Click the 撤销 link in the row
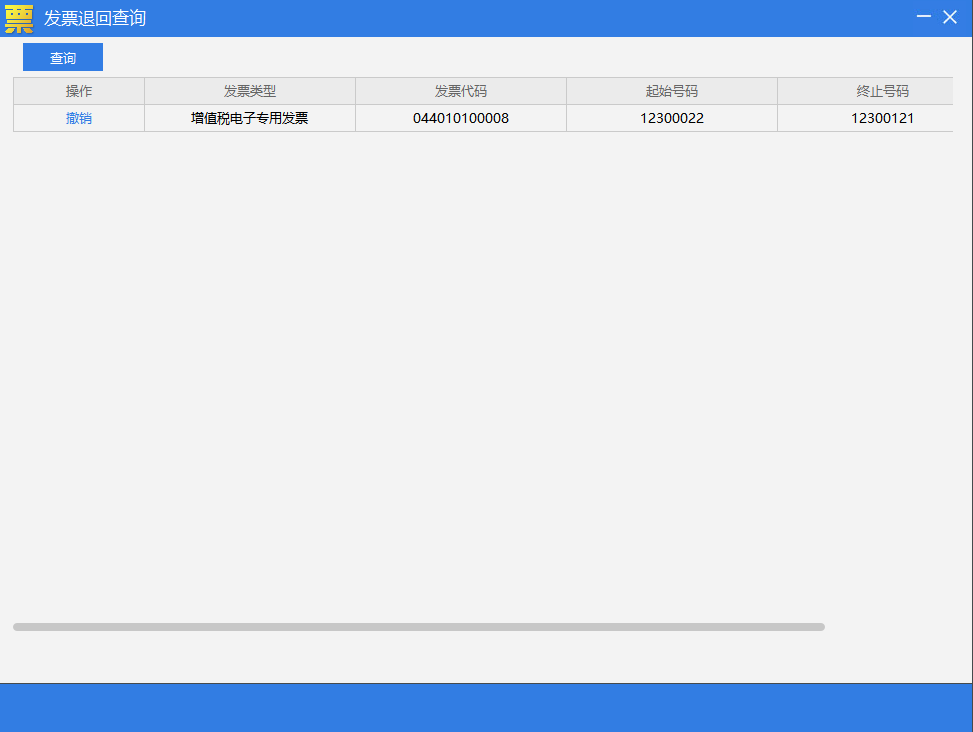The height and width of the screenshot is (732, 973). [79, 118]
